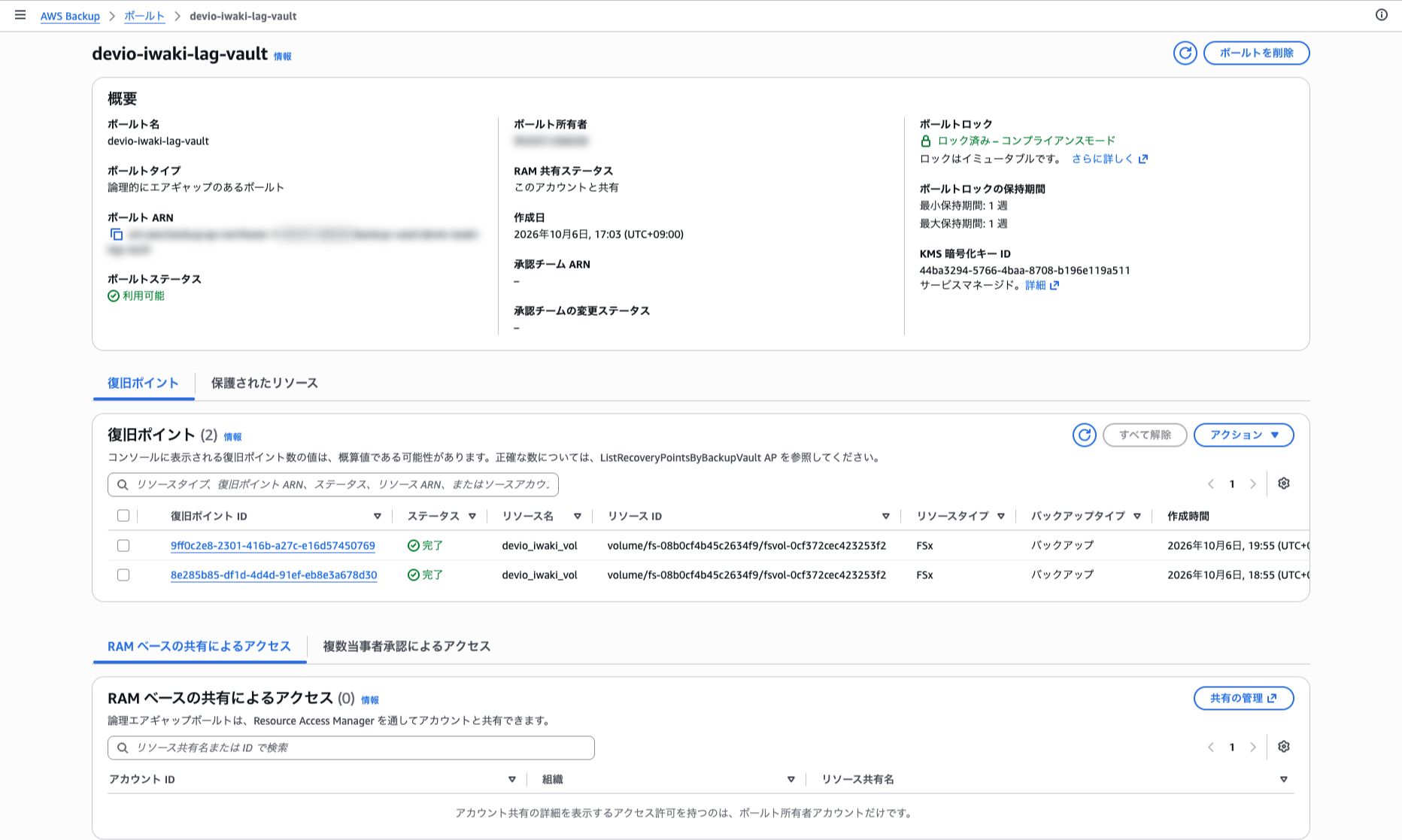The height and width of the screenshot is (840, 1402).
Task: Switch to 保護されたリソース tab
Action: click(265, 384)
